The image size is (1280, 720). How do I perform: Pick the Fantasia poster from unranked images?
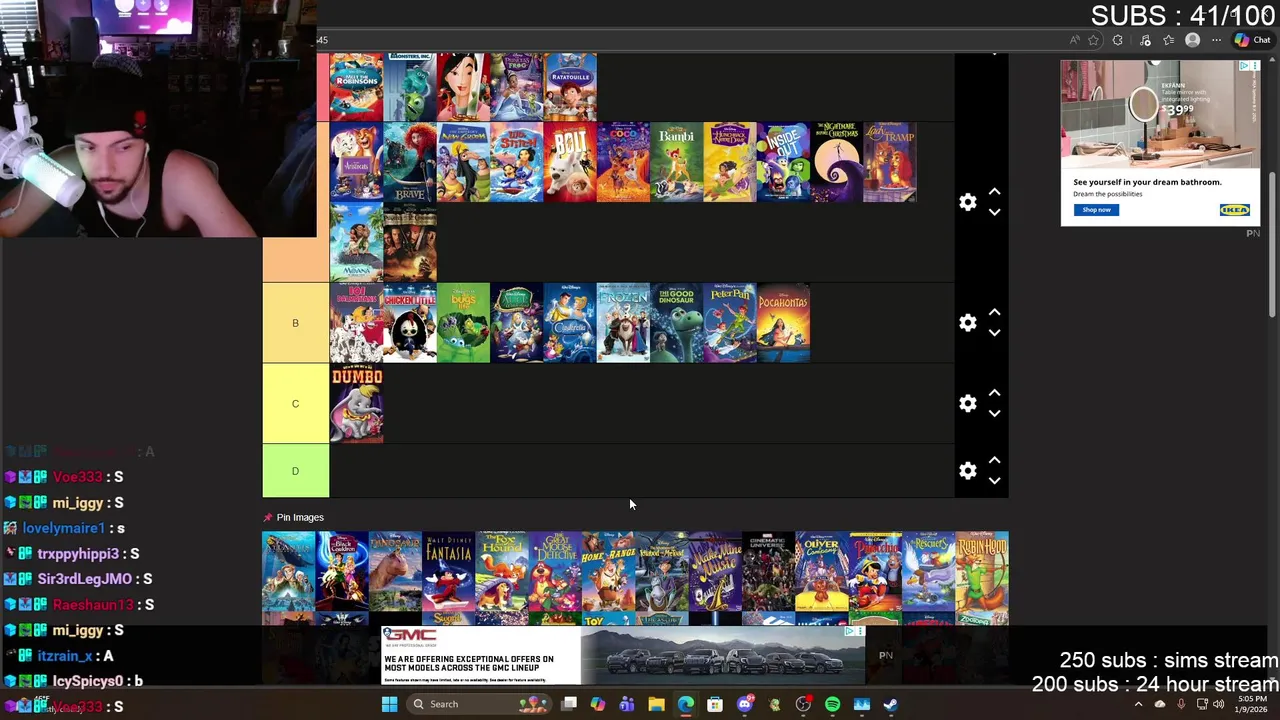coord(449,571)
